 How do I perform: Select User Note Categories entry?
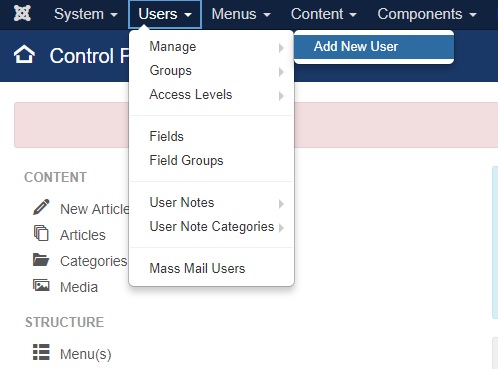click(x=211, y=227)
